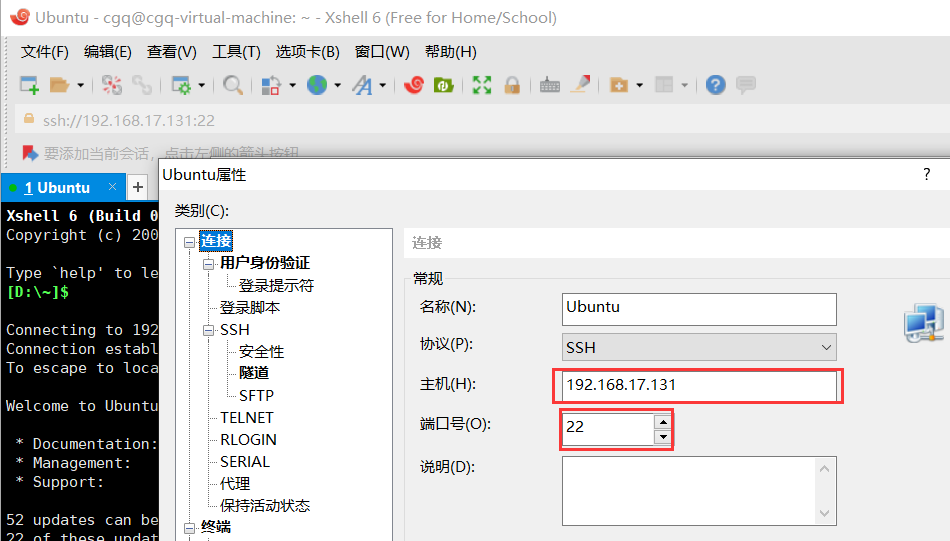Select RLOGIN tree item
Image resolution: width=950 pixels, height=541 pixels.
pyautogui.click(x=248, y=439)
